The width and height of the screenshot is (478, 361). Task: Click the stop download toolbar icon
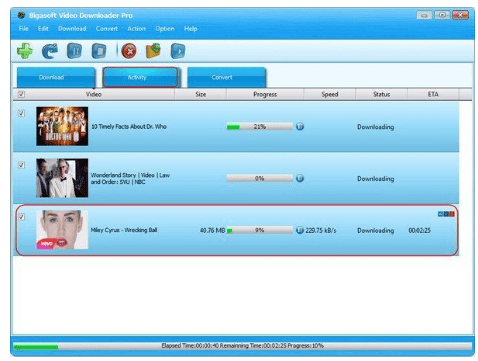pyautogui.click(x=99, y=51)
